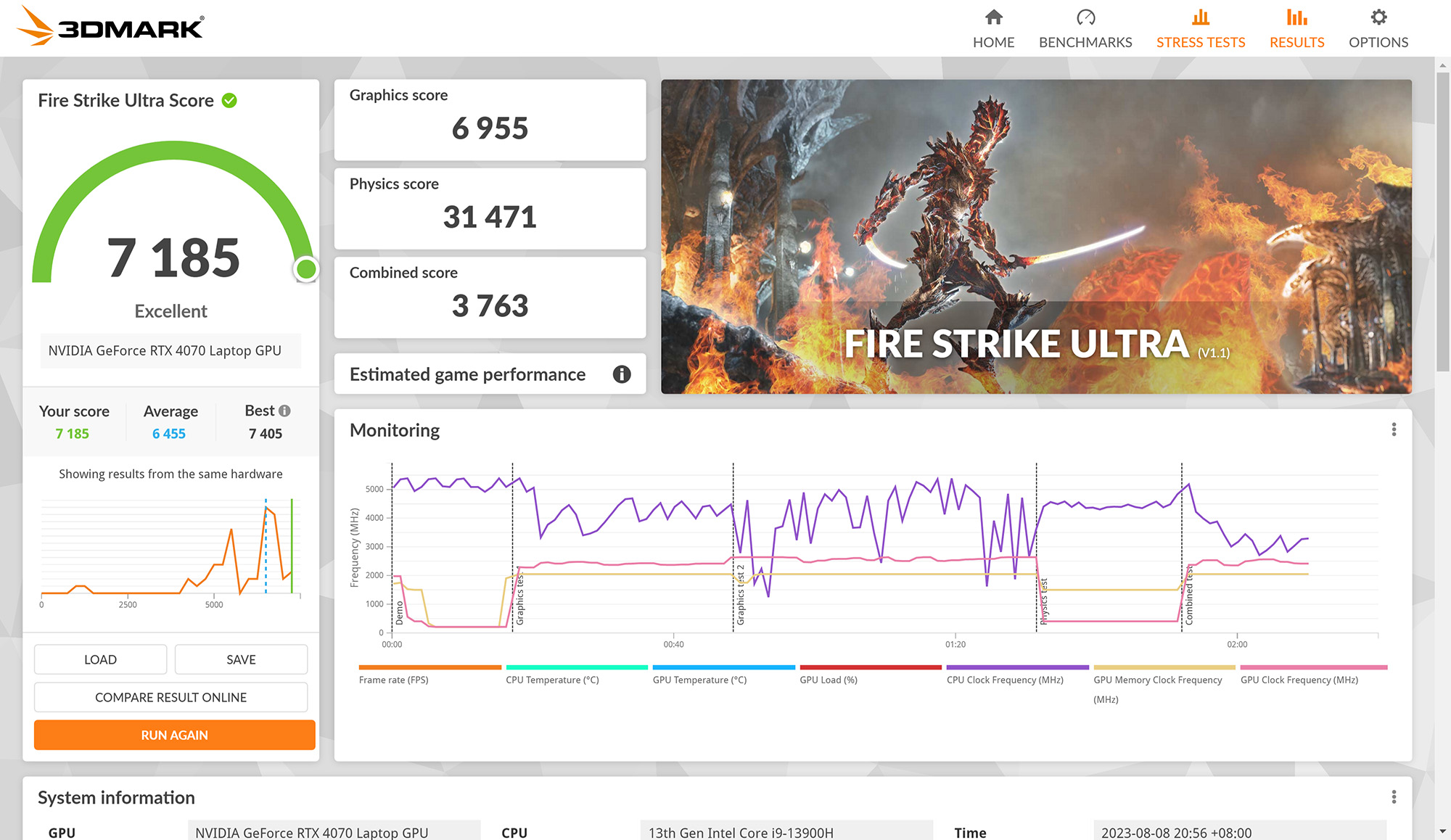Click the scrollbar down arrow
The image size is (1451, 840).
[1442, 831]
